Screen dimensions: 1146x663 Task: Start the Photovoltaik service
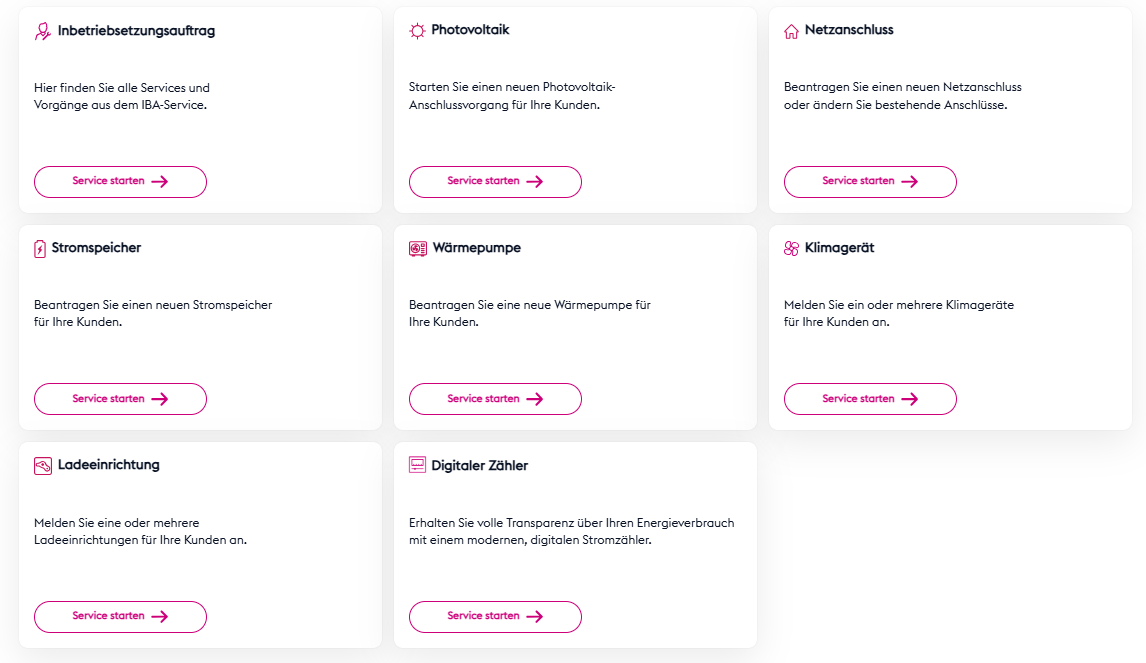(495, 182)
